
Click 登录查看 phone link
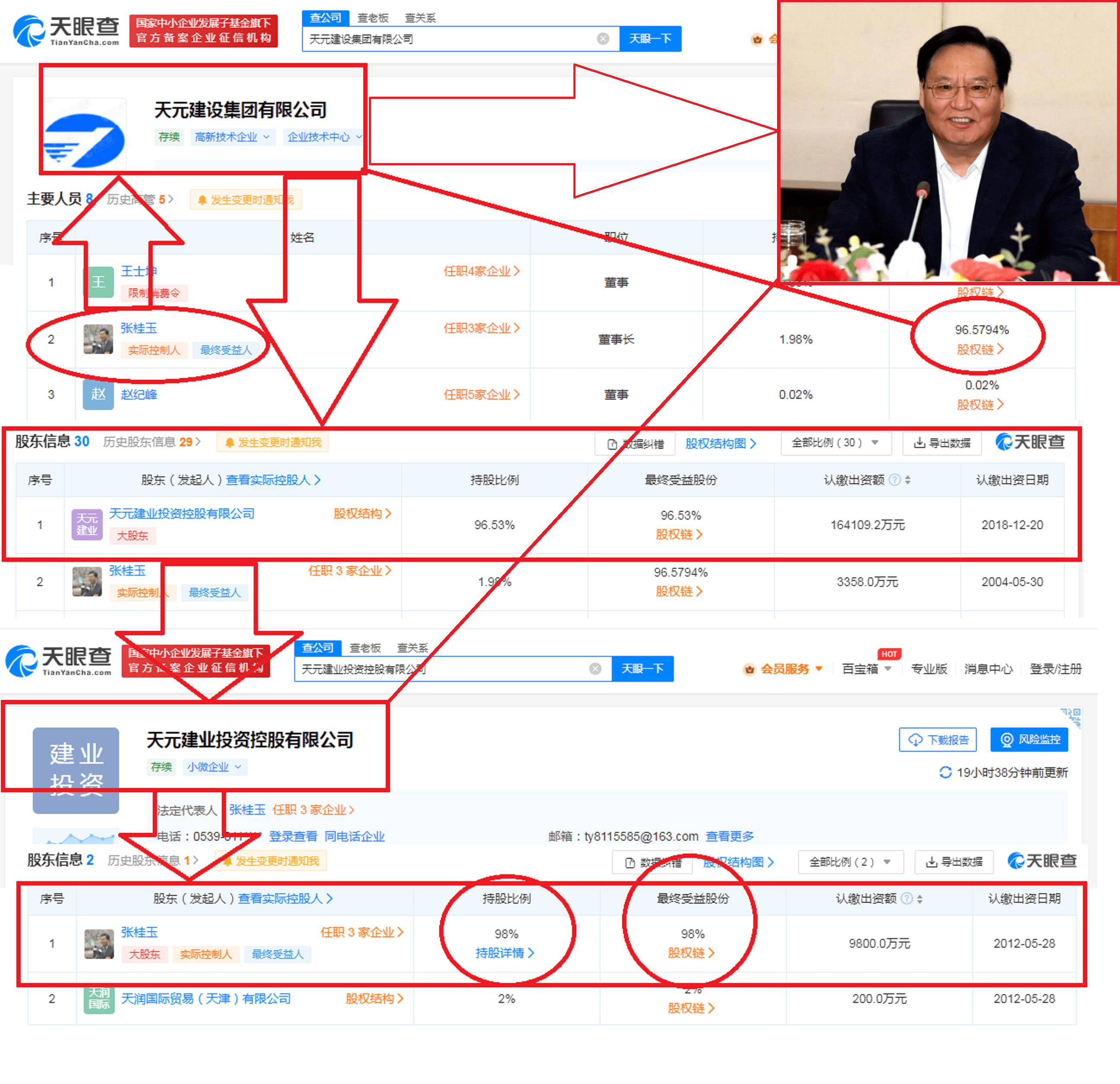293,836
